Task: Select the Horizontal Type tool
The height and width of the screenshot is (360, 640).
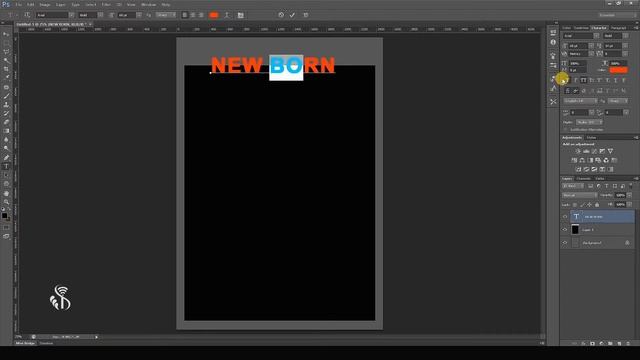Action: pyautogui.click(x=6, y=167)
